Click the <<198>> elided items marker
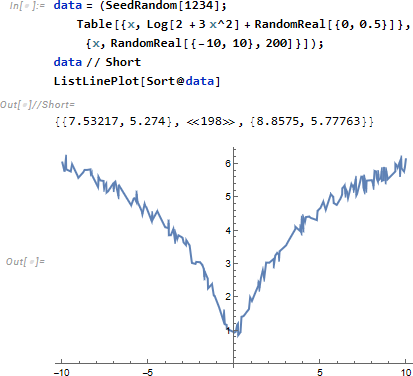Screen dimensions: 413x376 [210, 121]
